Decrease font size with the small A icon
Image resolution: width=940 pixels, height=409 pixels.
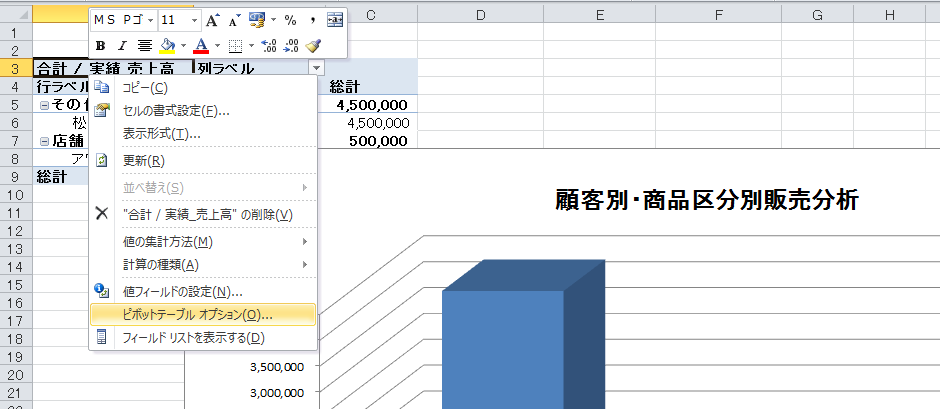tap(234, 20)
